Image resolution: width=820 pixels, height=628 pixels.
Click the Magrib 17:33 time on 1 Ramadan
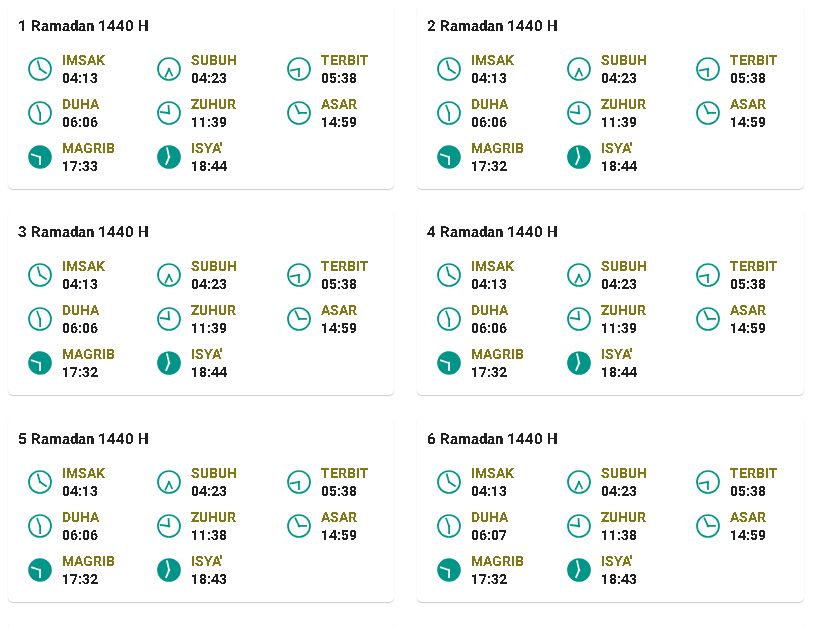(80, 166)
